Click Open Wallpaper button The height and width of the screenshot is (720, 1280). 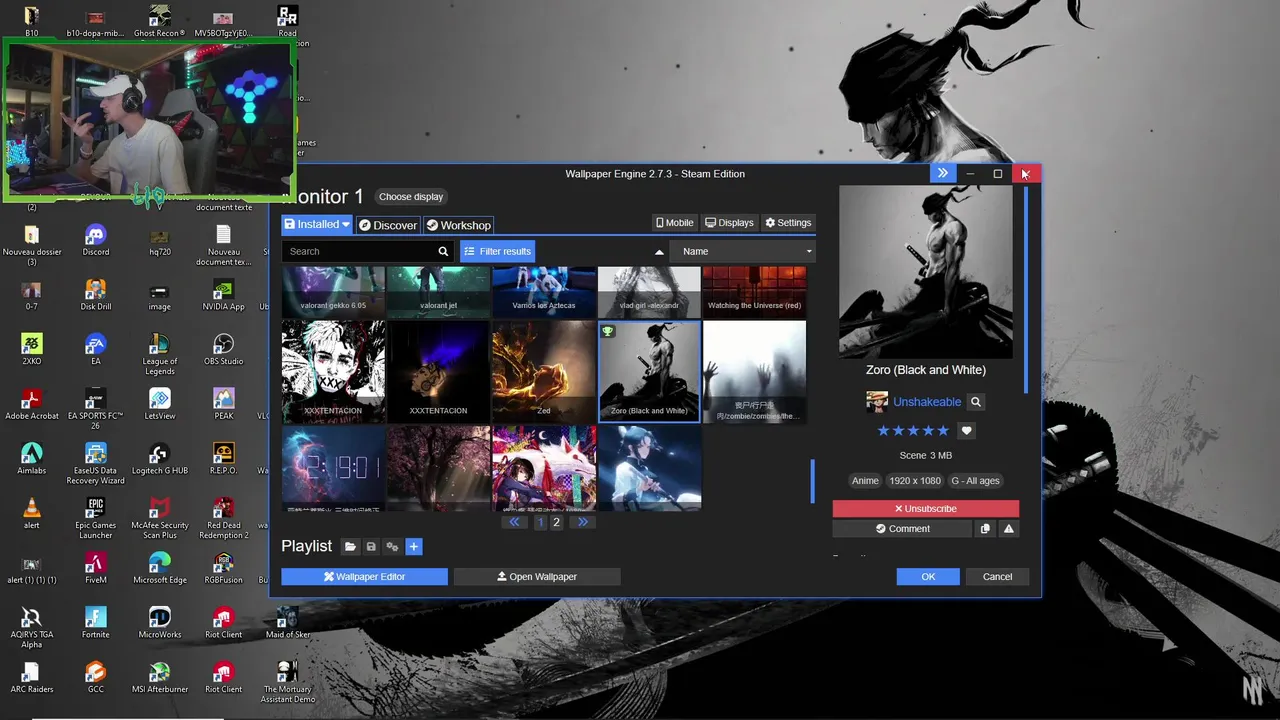537,577
